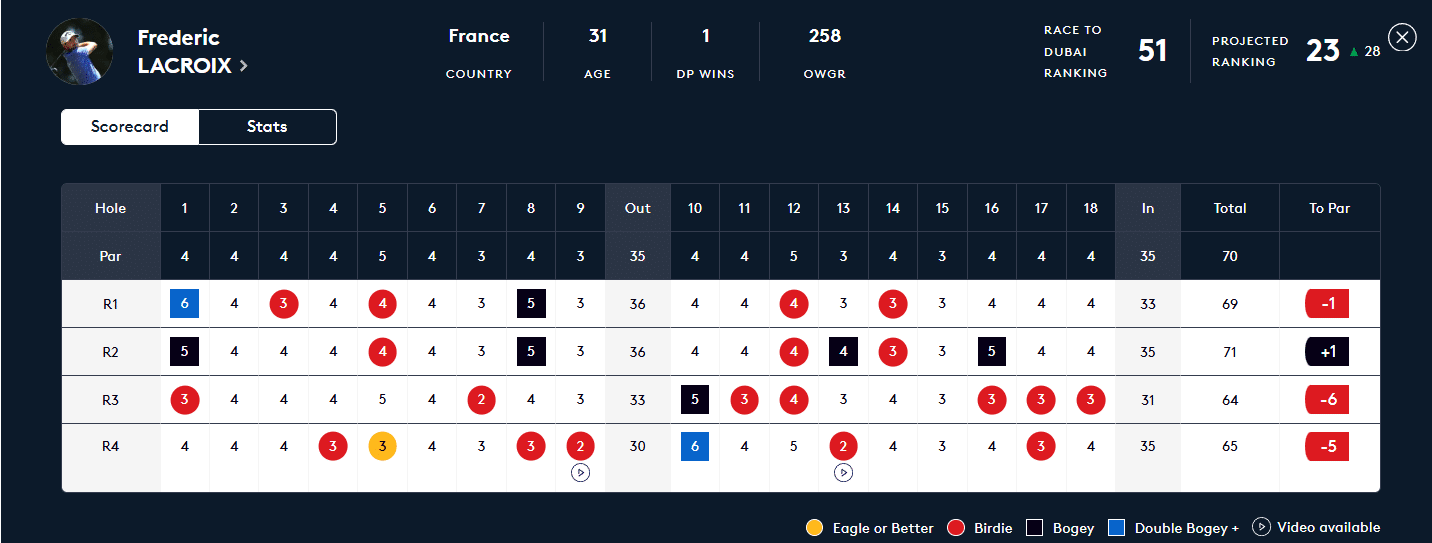Click the R4 hole 5 eagle marker
Image resolution: width=1432 pixels, height=543 pixels.
pyautogui.click(x=382, y=447)
